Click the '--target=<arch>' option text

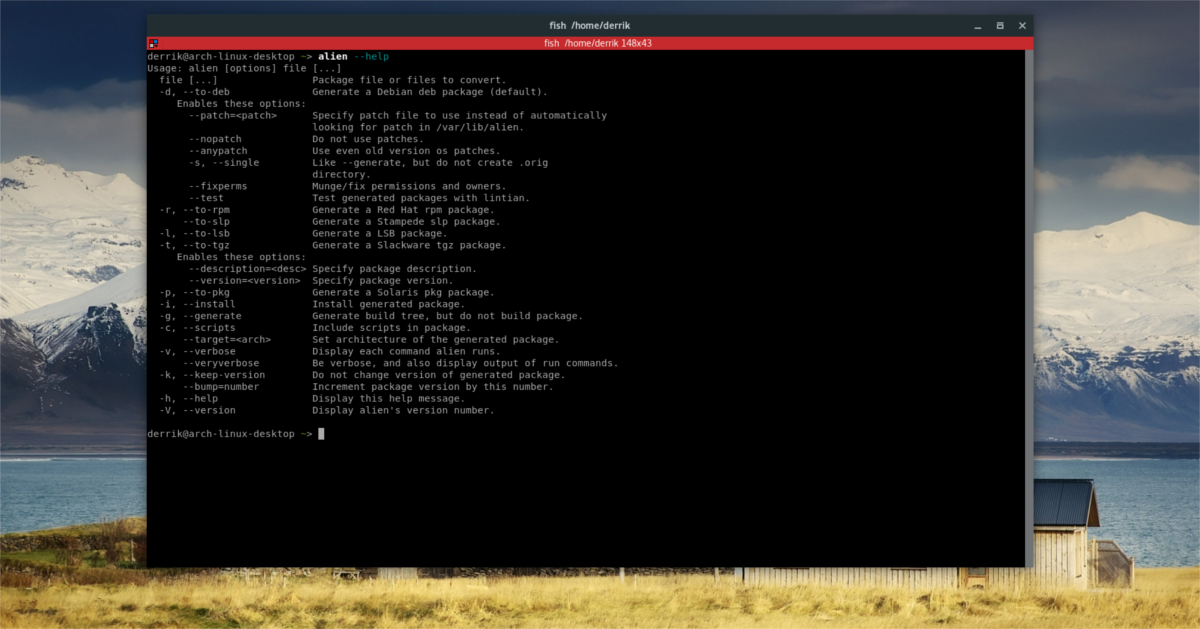tap(229, 339)
